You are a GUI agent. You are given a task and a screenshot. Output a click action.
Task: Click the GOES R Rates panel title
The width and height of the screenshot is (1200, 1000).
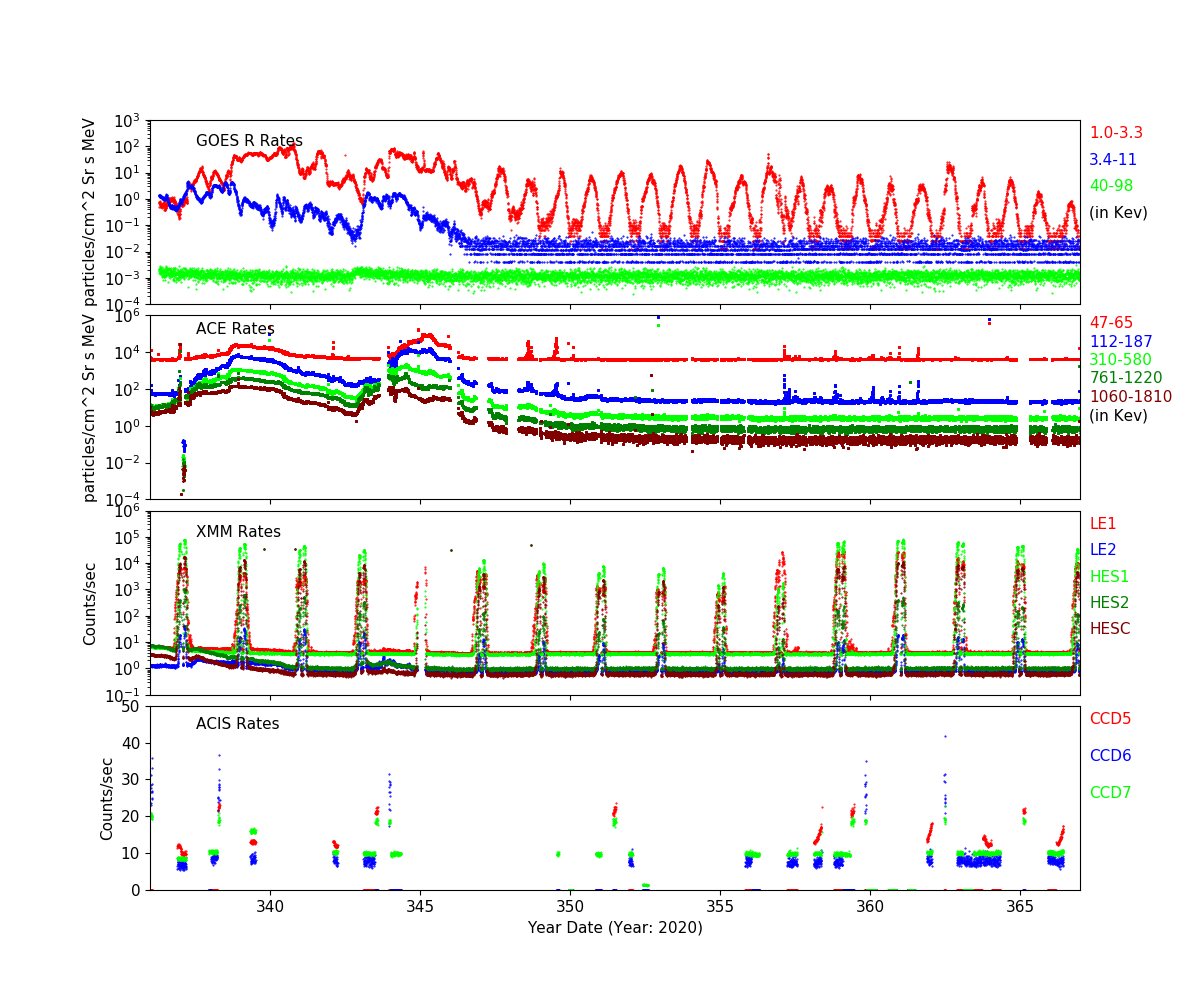coord(249,141)
